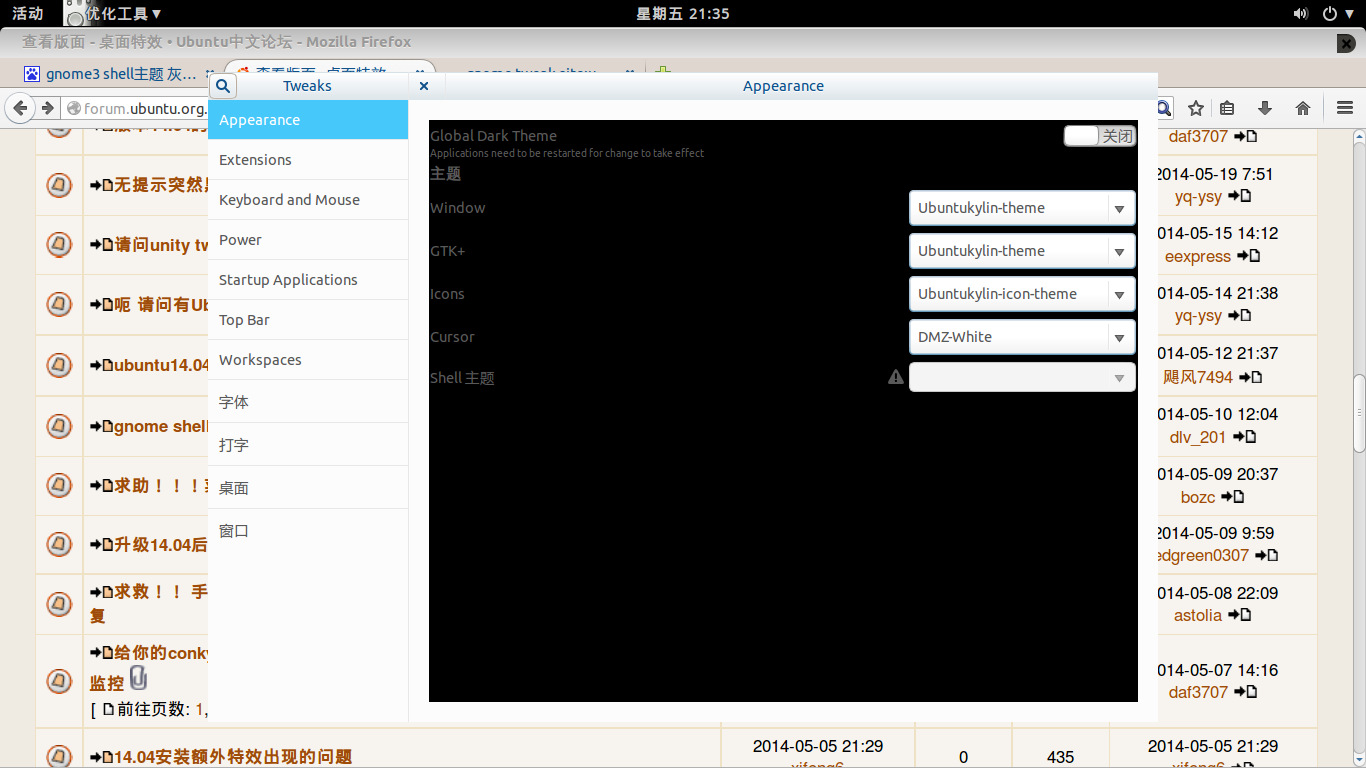Open the 优化工具 application menu
1366x768 pixels.
pos(112,13)
